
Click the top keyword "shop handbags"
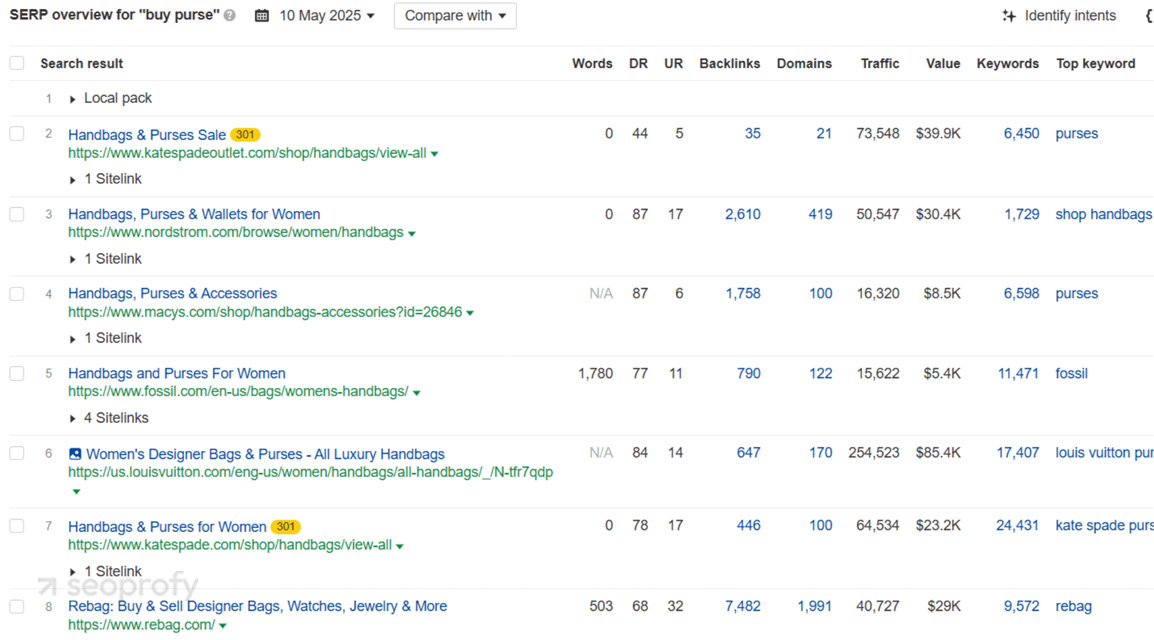click(1103, 214)
